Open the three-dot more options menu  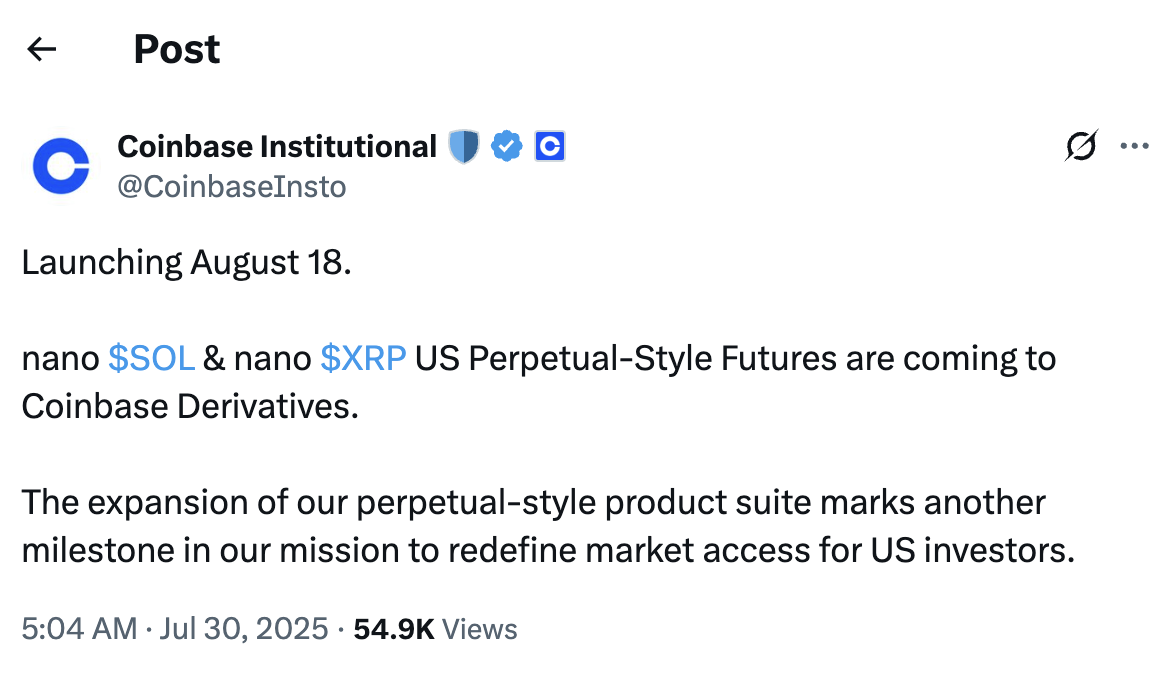pos(1134,147)
